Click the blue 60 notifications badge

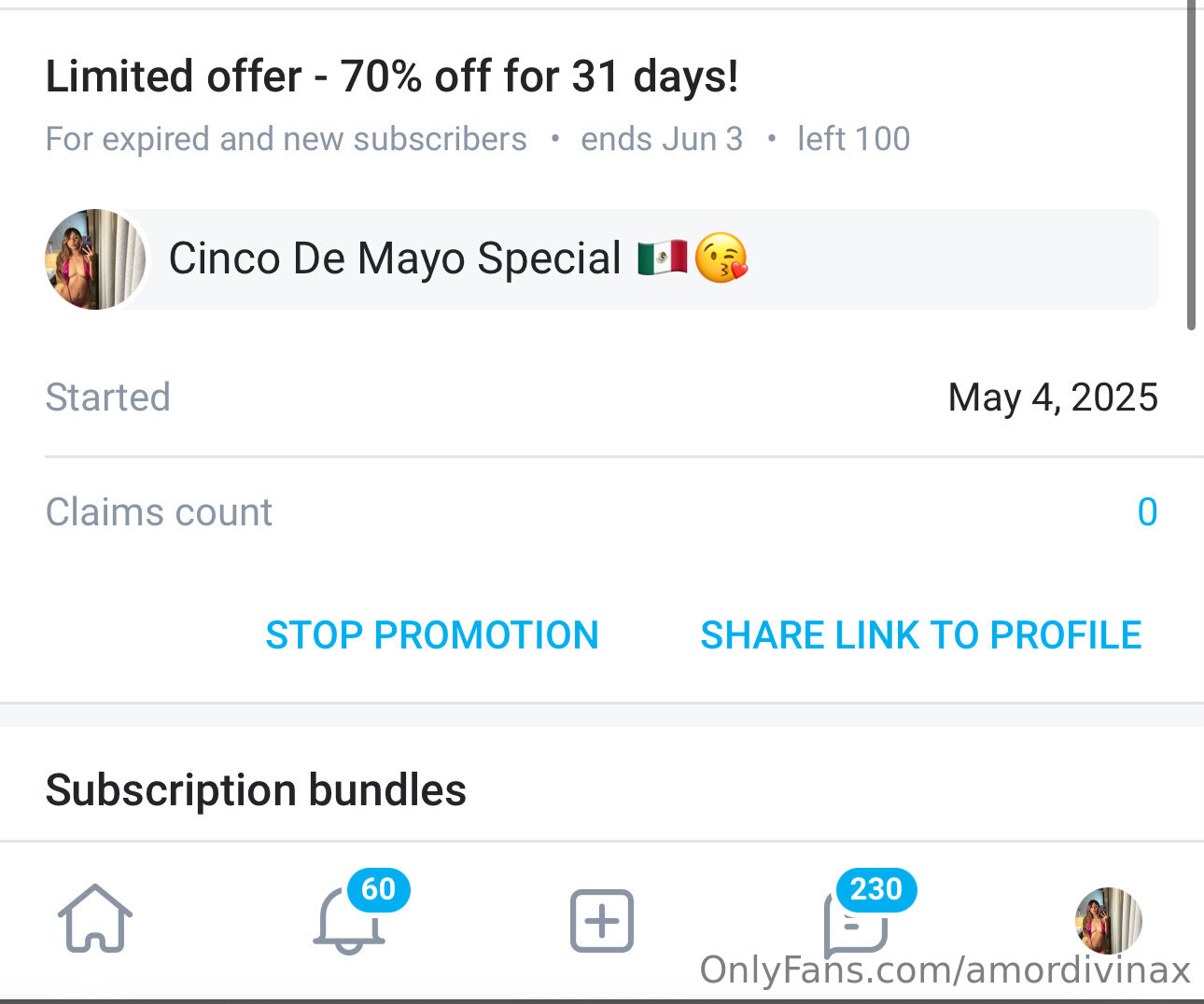pyautogui.click(x=378, y=889)
